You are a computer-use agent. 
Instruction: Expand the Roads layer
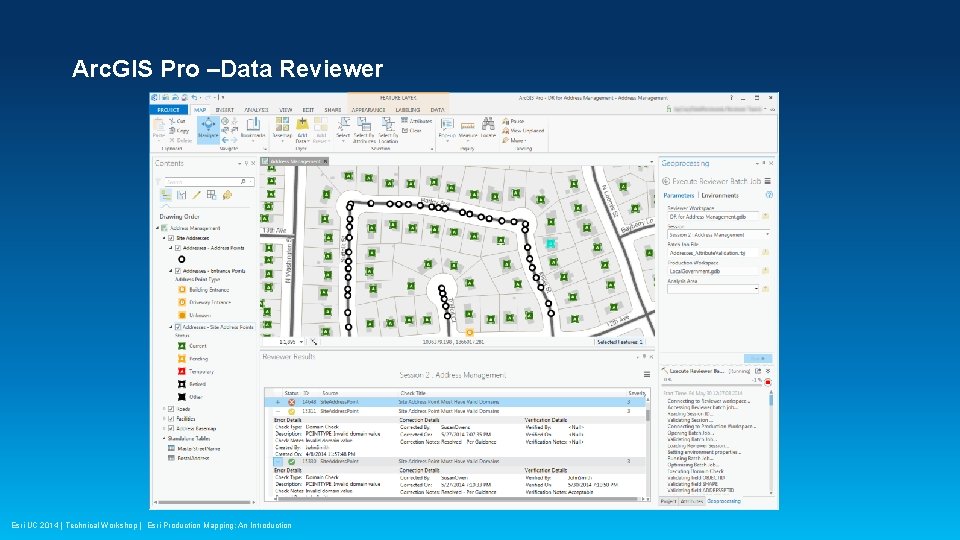click(x=164, y=409)
